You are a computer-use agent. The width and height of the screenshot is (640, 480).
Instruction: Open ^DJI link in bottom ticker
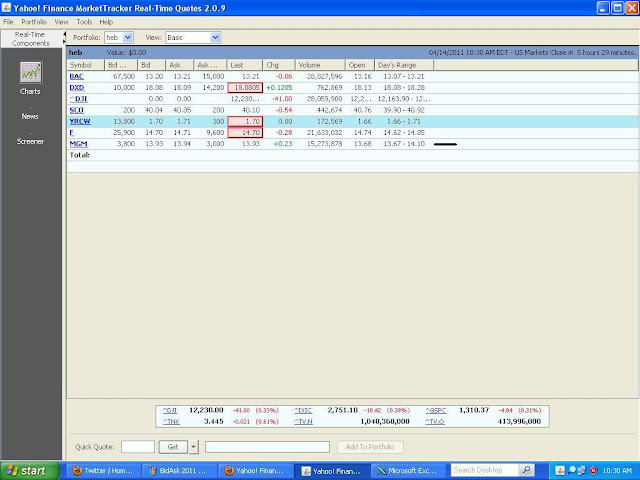tap(170, 410)
